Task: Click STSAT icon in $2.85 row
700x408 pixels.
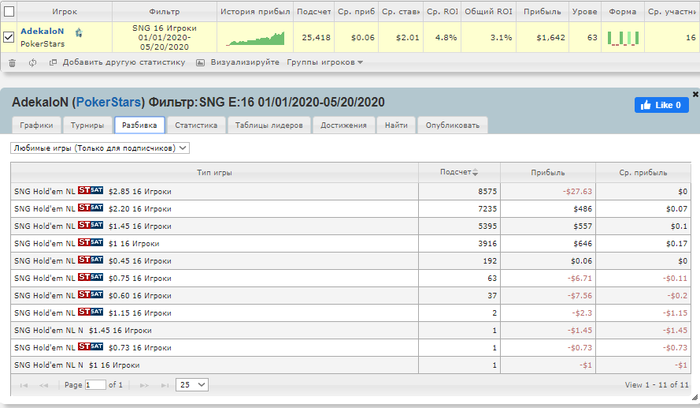Action: 91,190
